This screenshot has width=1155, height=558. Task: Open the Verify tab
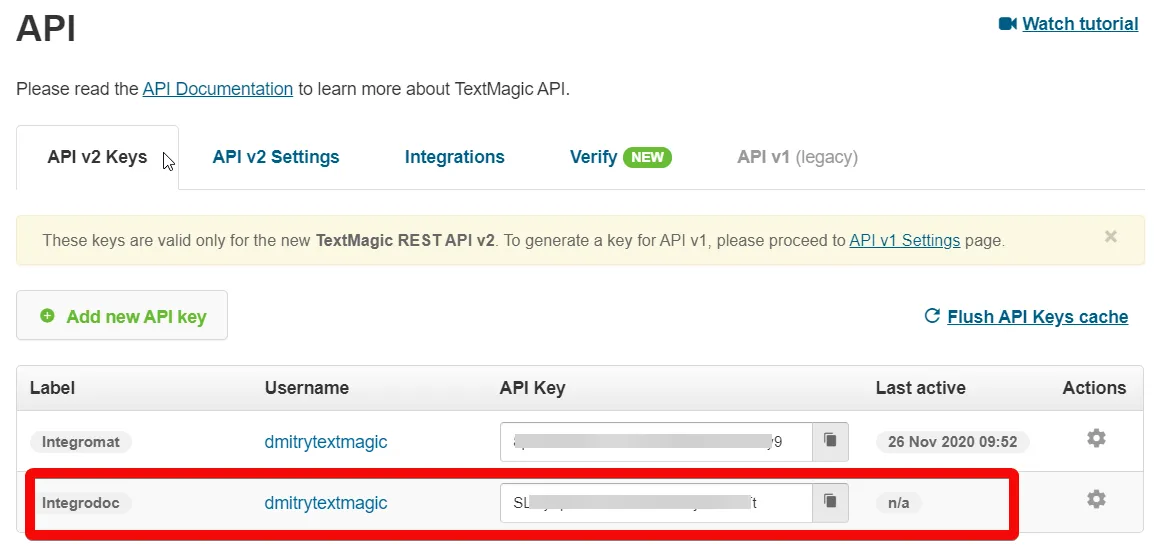point(620,157)
